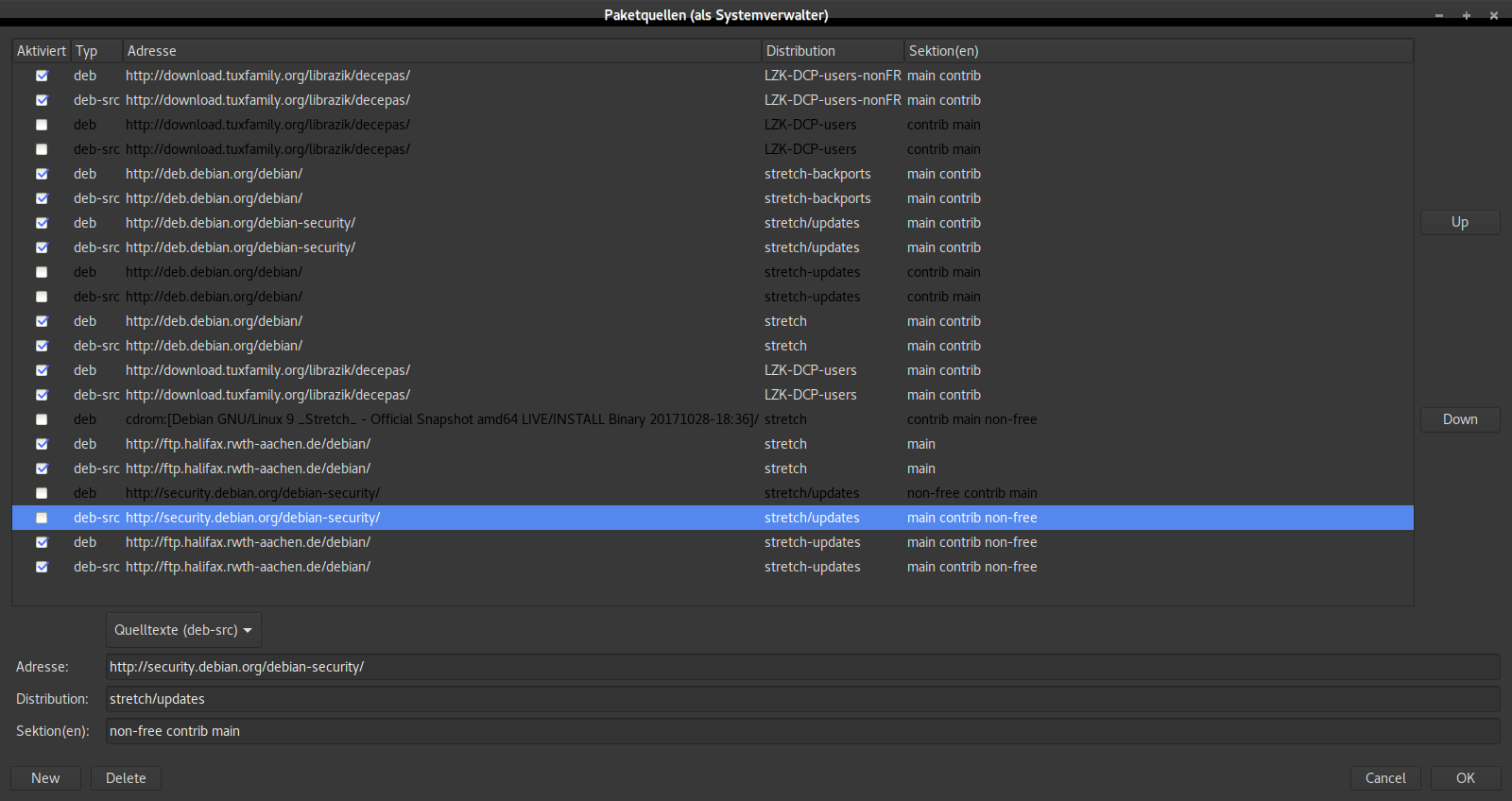The width and height of the screenshot is (1512, 801).
Task: Click the deb-src 'http://security.debian.org/debian-security/' address
Action: tap(252, 518)
